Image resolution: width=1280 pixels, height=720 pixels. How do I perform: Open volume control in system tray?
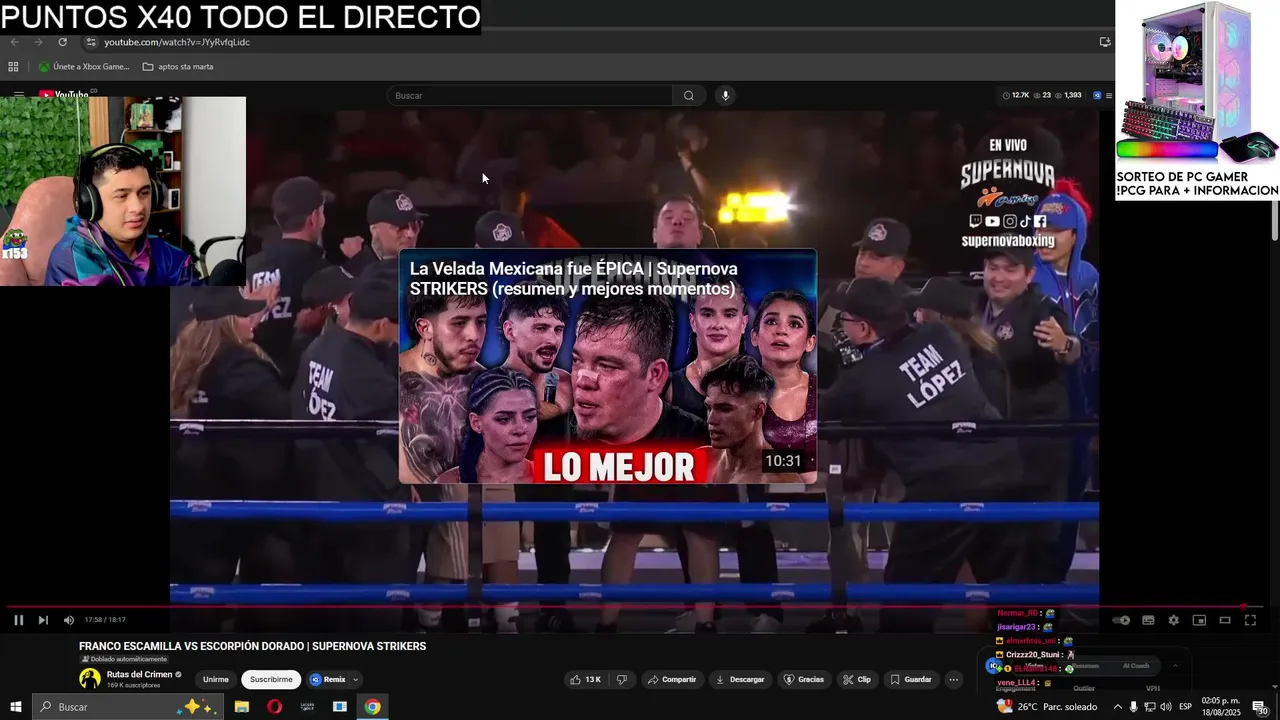(1166, 707)
